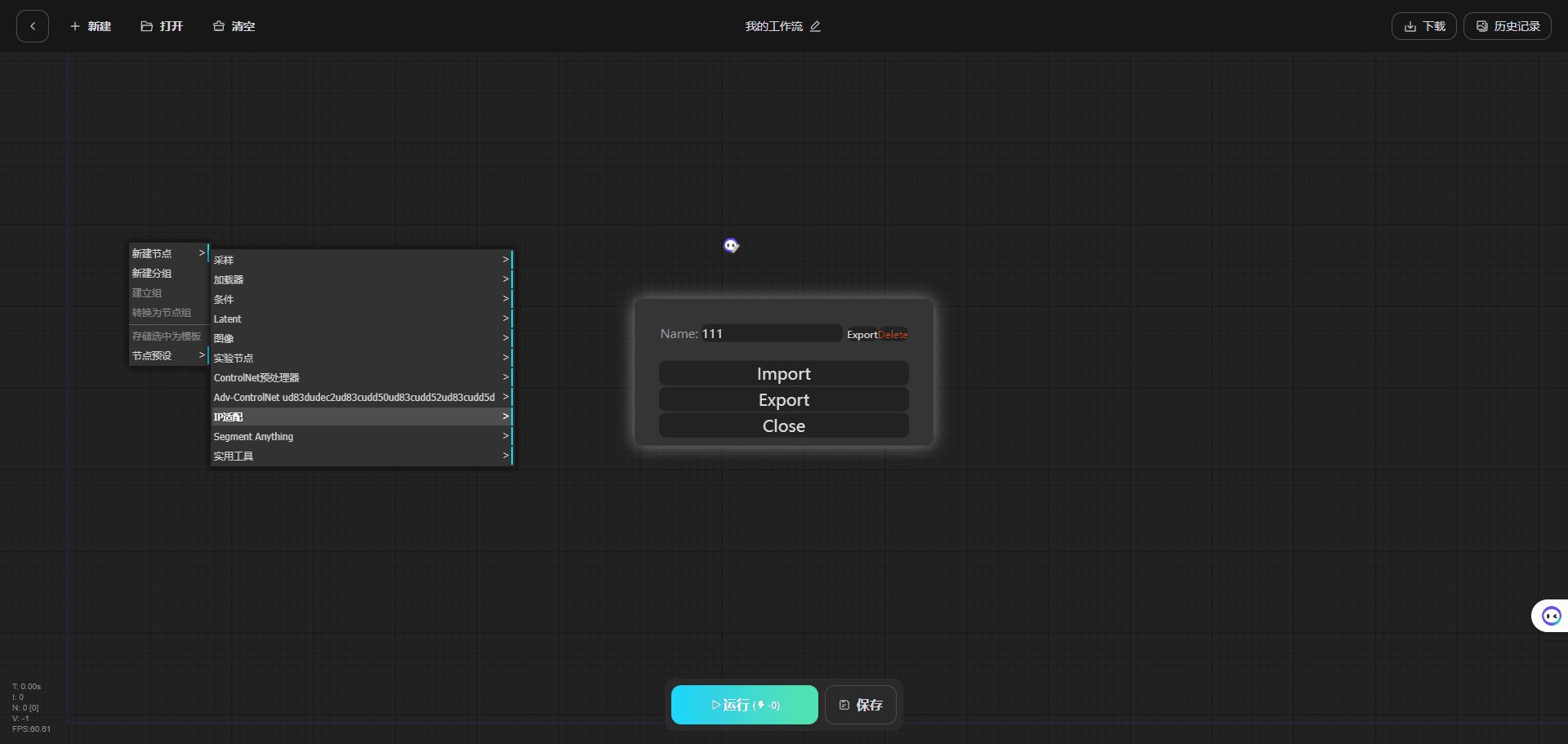Viewport: 1568px width, 744px height.
Task: Click the Import button in the dialog
Action: [784, 373]
